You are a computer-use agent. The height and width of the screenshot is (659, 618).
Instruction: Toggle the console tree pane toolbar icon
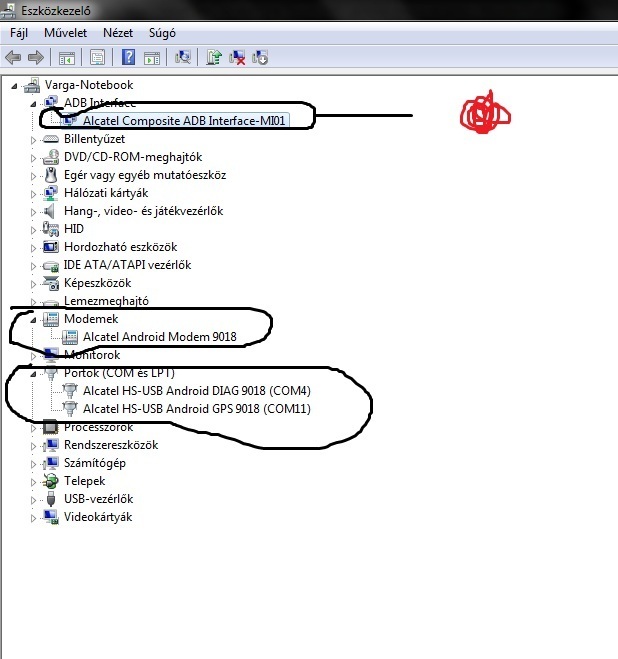[67, 58]
